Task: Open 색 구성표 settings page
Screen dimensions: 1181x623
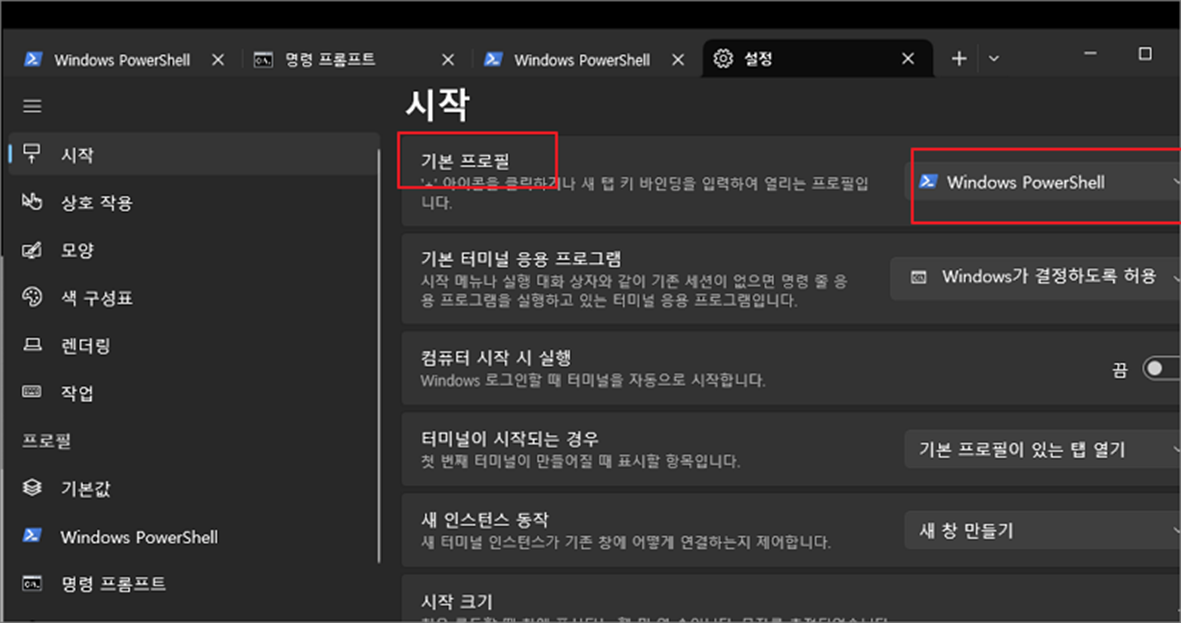Action: click(x=193, y=298)
